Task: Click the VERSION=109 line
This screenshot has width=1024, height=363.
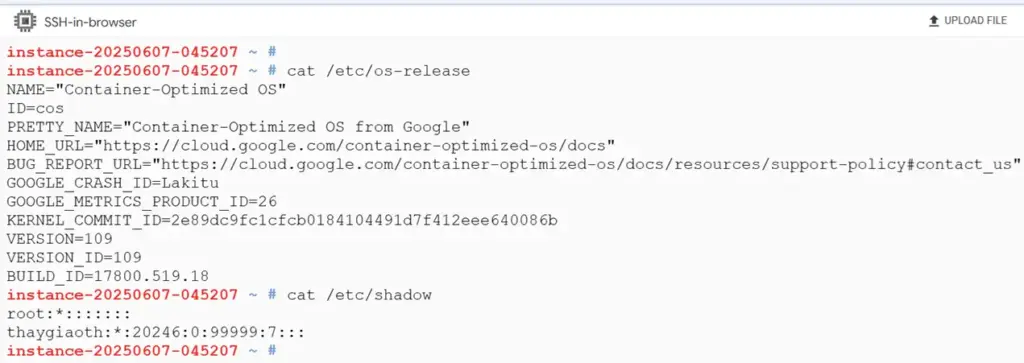Action: tap(59, 238)
